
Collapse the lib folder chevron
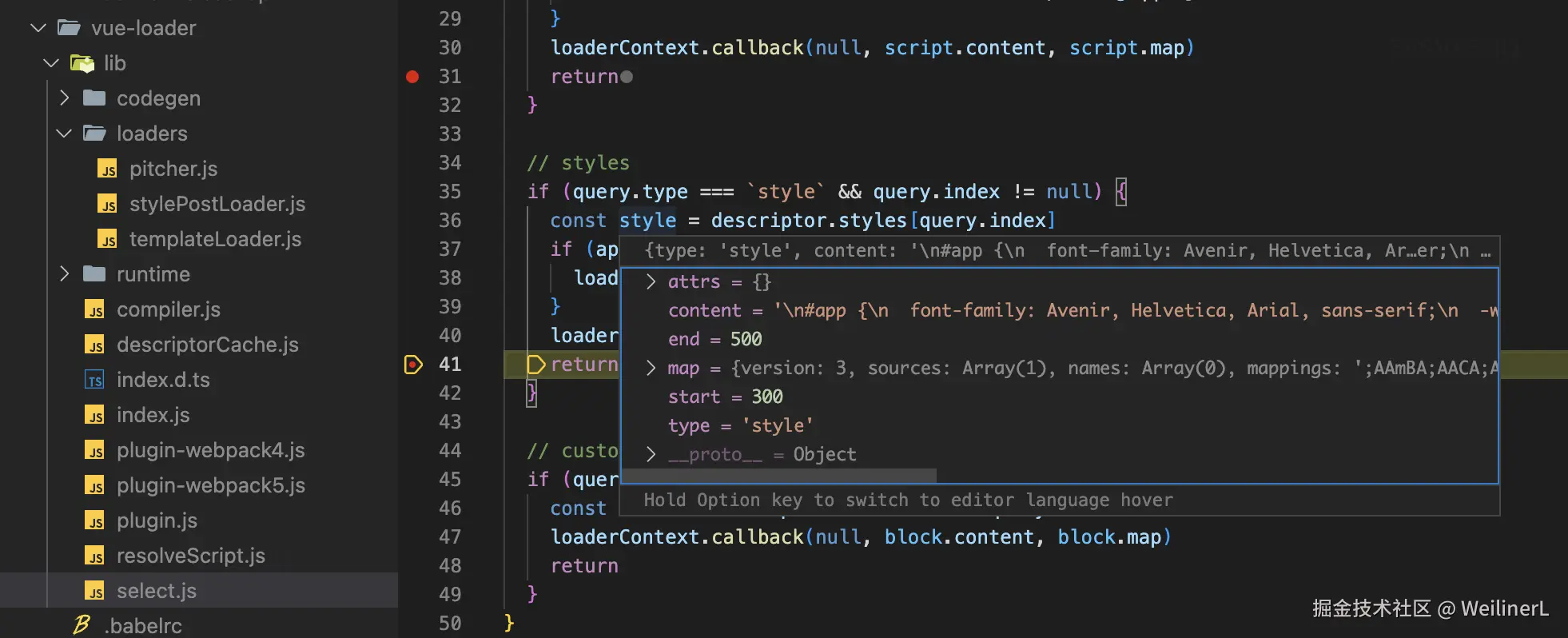(x=51, y=63)
